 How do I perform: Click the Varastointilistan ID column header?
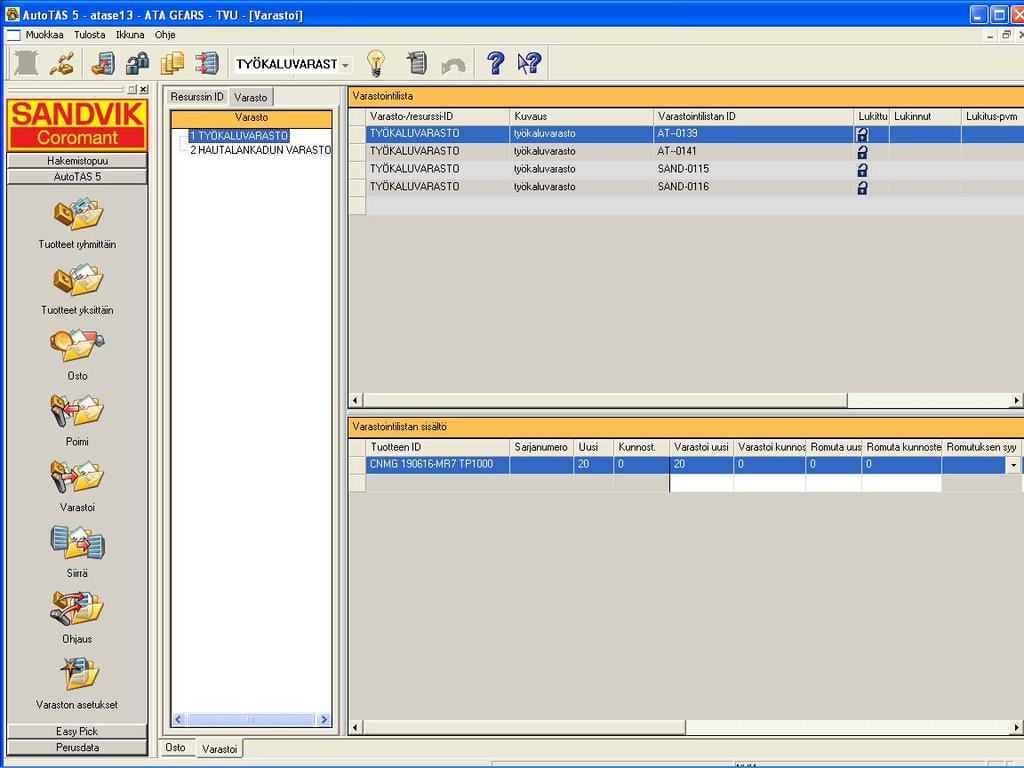point(753,116)
